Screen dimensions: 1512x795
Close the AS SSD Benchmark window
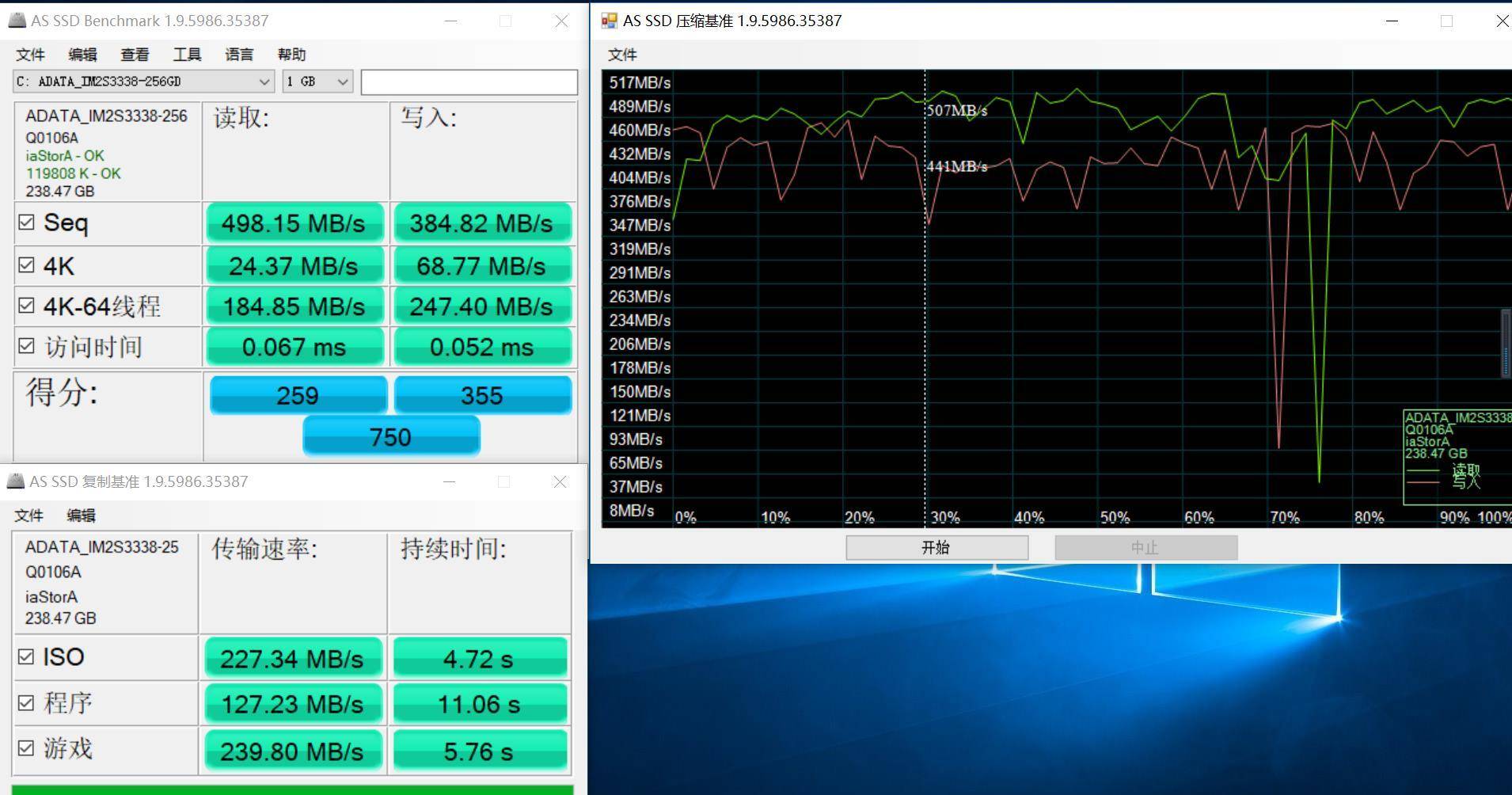coord(561,21)
